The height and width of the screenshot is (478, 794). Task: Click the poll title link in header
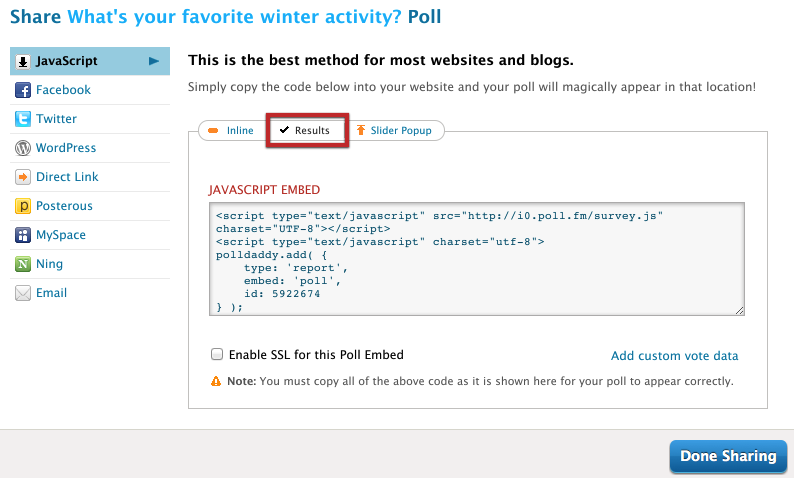235,16
